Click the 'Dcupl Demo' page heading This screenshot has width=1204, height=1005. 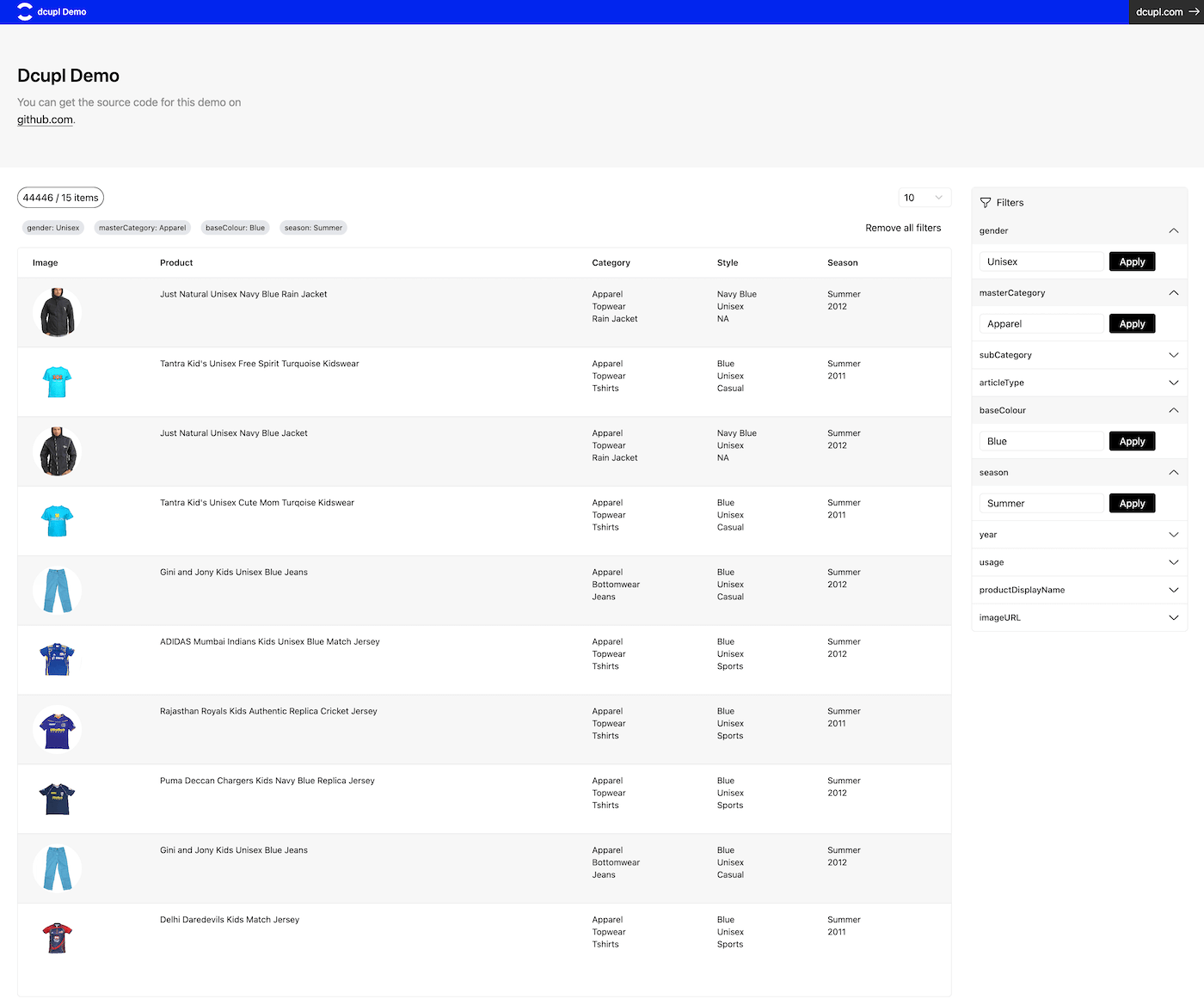click(x=69, y=76)
